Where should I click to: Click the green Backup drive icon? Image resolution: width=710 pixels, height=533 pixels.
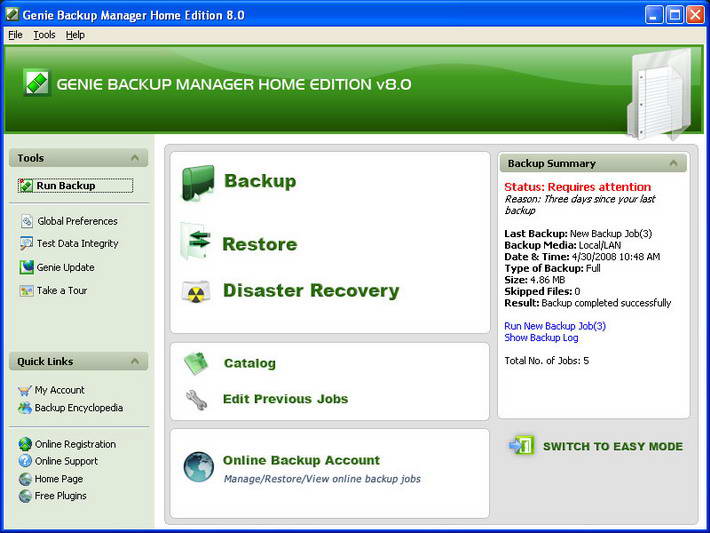[198, 182]
